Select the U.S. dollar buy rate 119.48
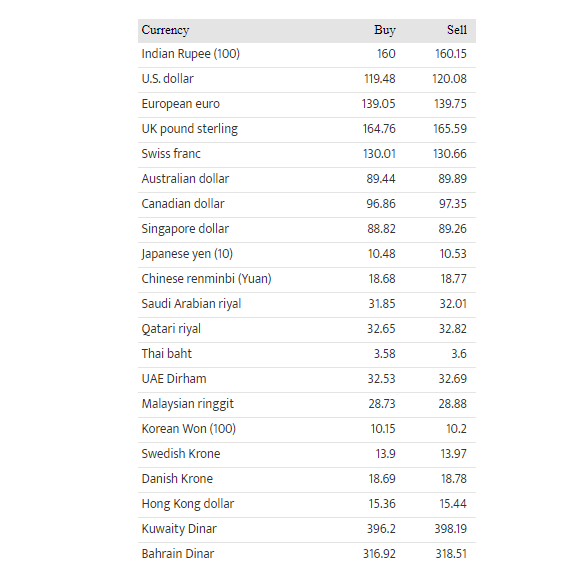The image size is (583, 572). coord(380,79)
